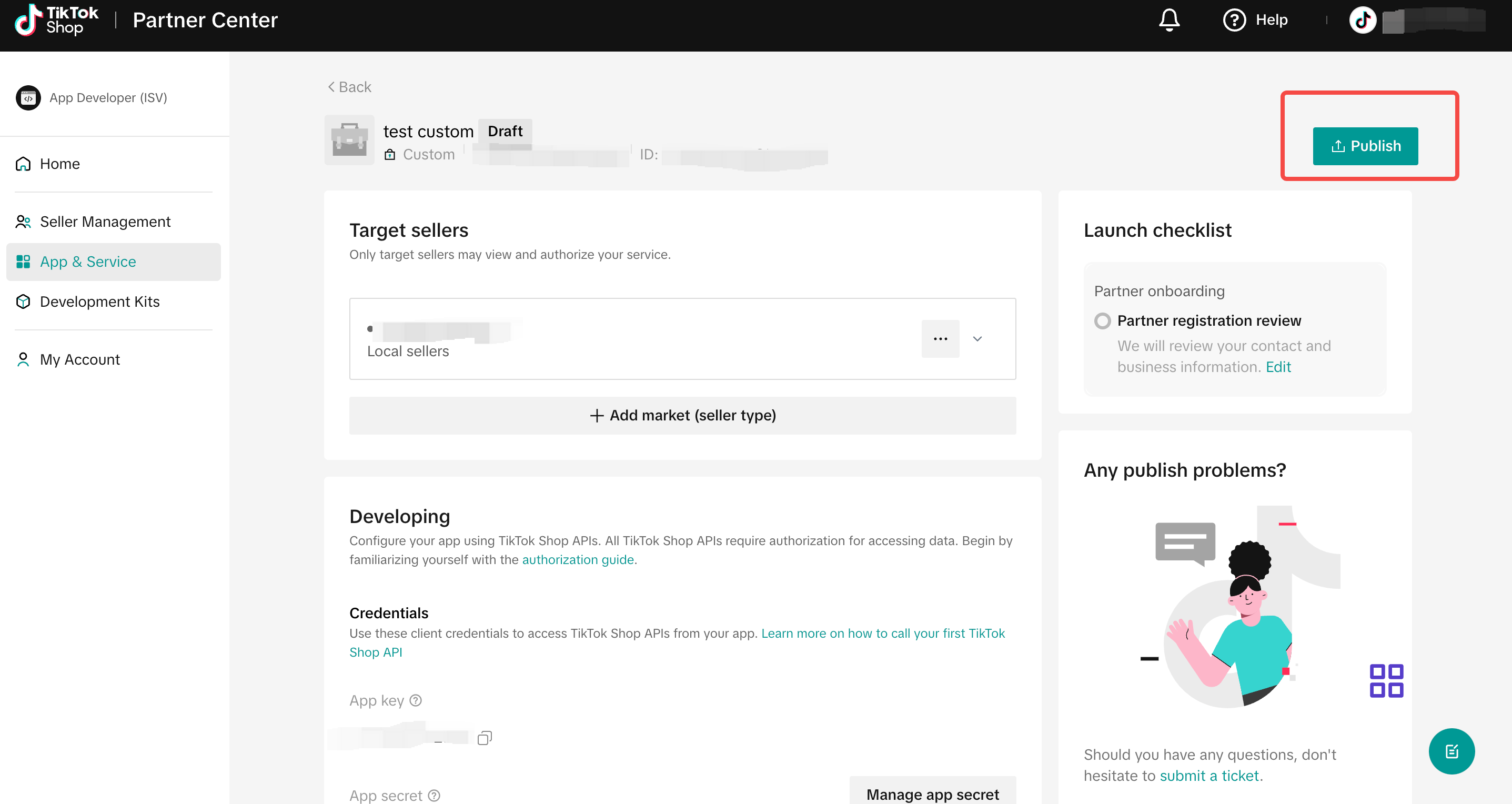Click the Partner Center title

click(205, 20)
